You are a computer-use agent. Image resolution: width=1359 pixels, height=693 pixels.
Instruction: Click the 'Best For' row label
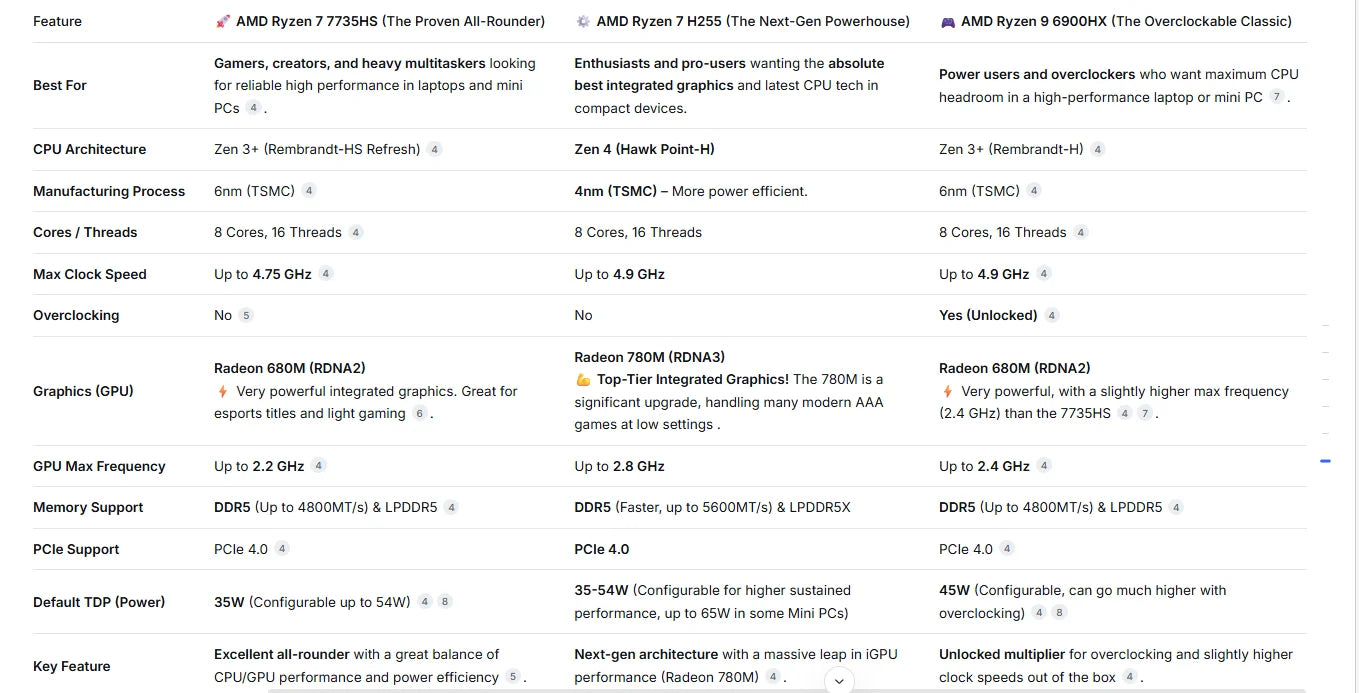point(60,85)
